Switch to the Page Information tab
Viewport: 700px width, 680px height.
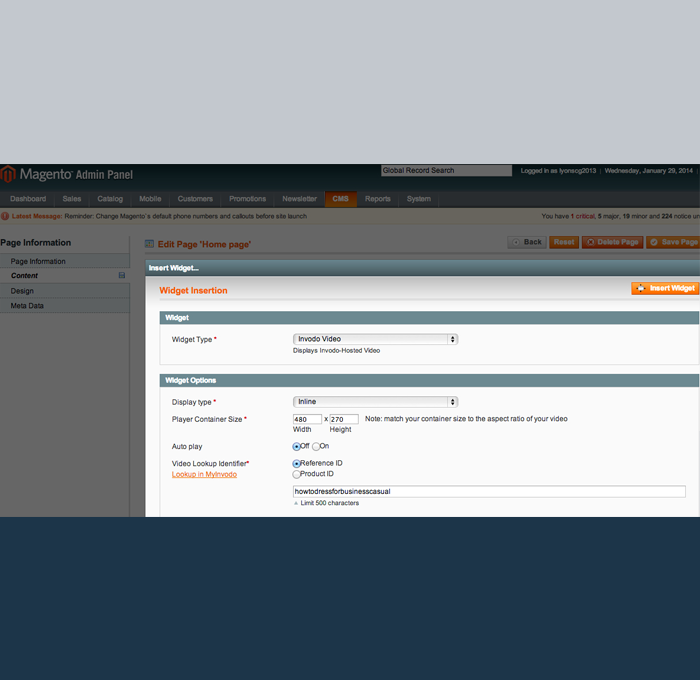[x=65, y=261]
